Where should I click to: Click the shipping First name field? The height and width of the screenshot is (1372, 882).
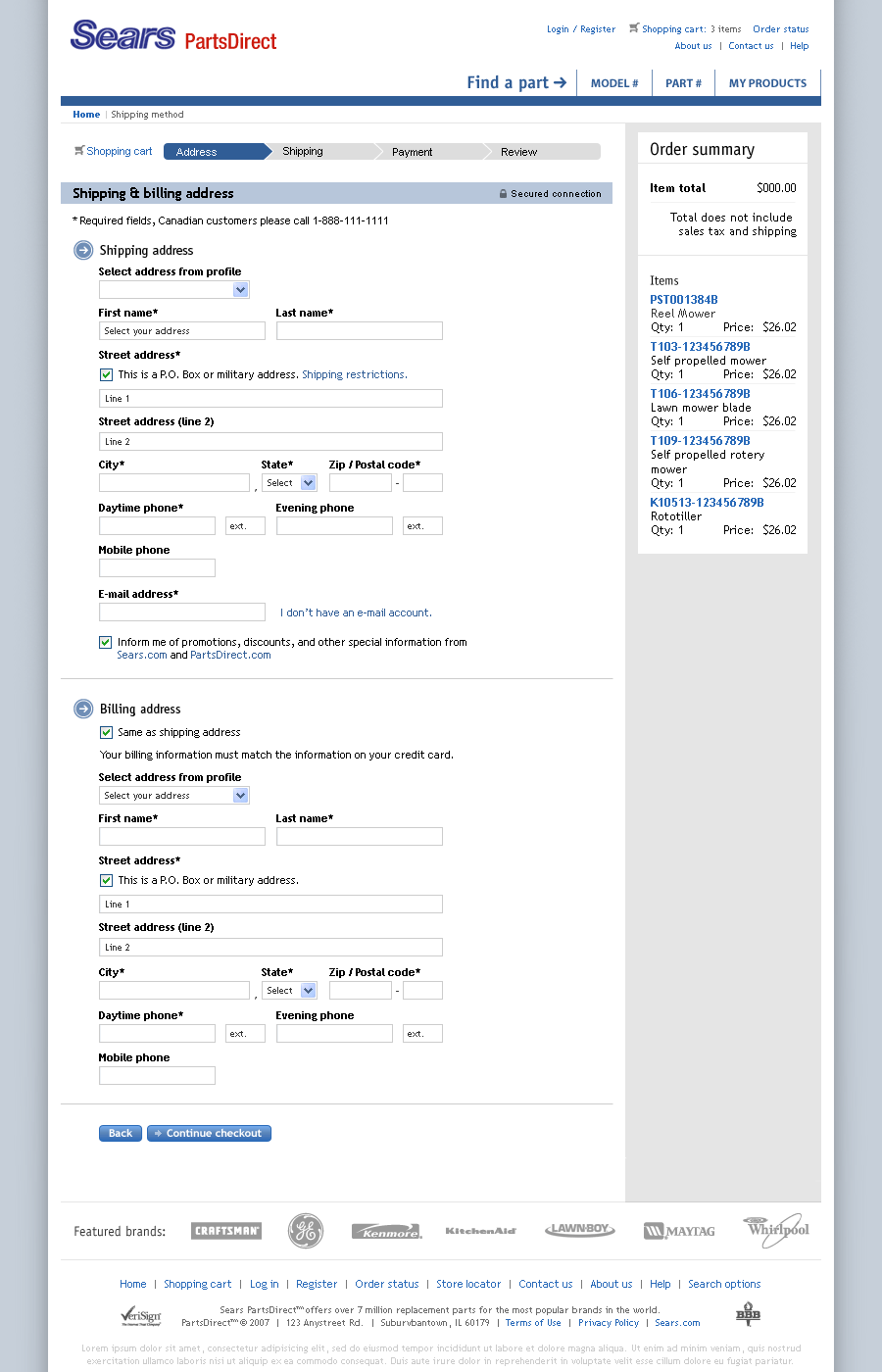click(x=182, y=331)
